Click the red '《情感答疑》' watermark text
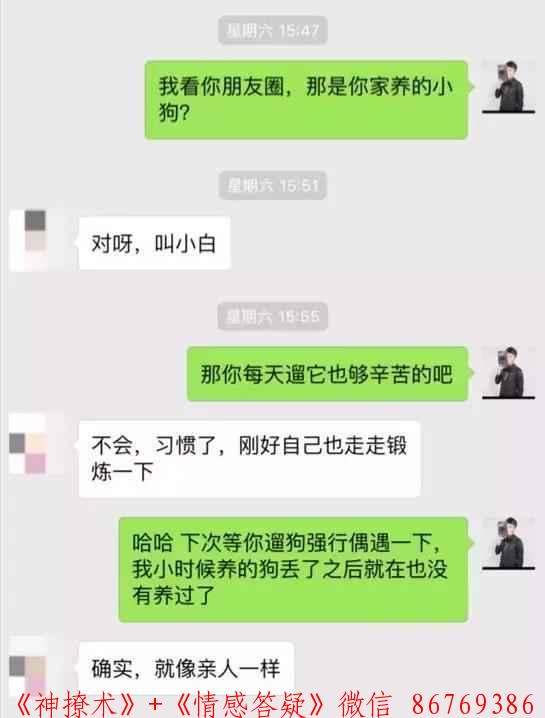 coord(251,704)
